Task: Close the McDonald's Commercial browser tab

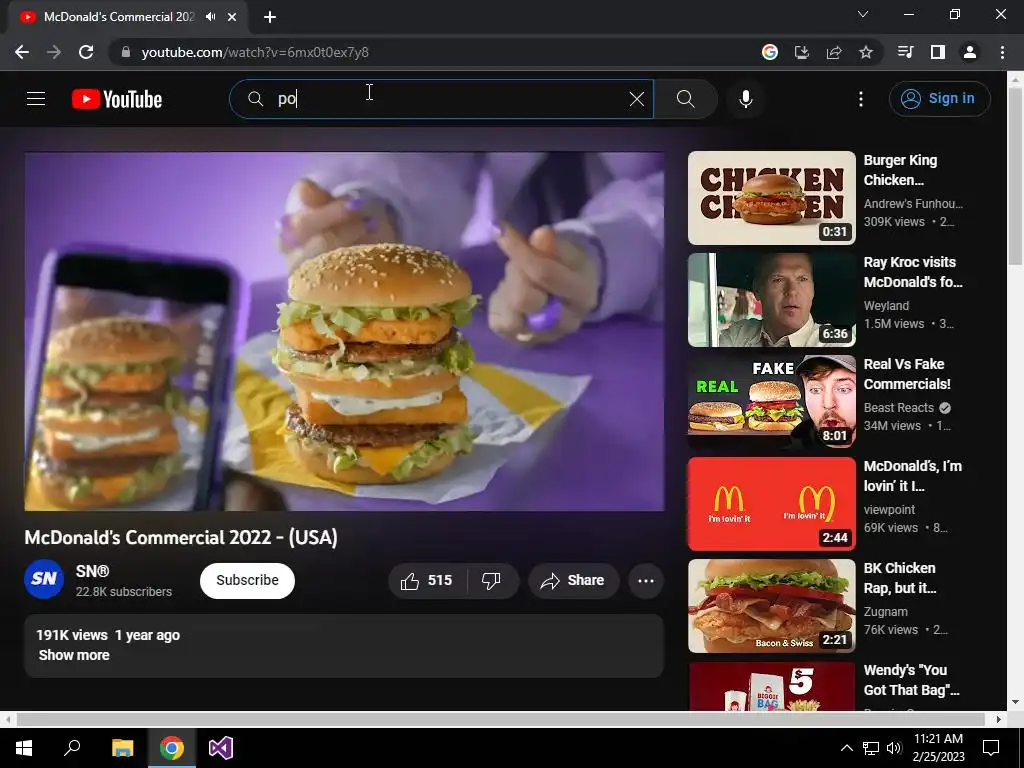Action: tap(232, 17)
